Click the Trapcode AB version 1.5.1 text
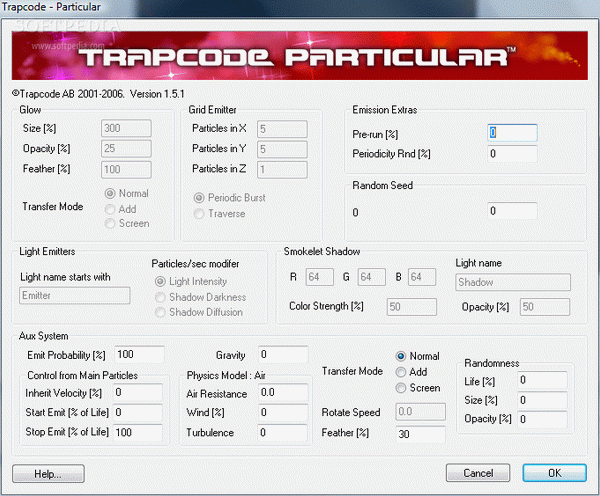Screen dimensions: 600x496 98,94
